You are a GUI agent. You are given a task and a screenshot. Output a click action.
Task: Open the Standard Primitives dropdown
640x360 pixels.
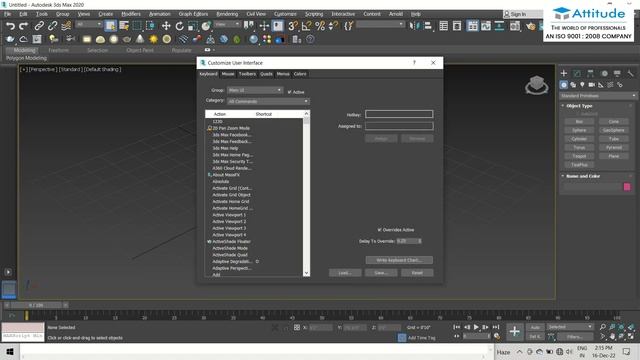click(x=598, y=96)
